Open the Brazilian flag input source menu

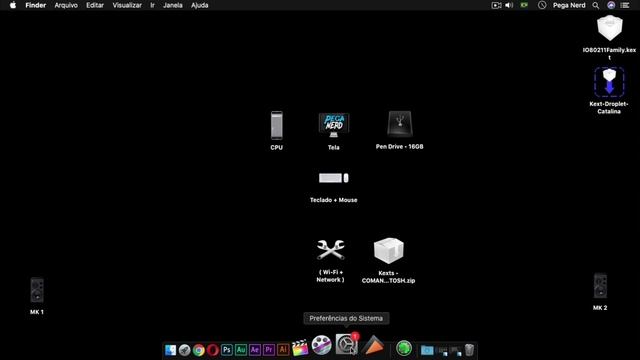click(x=524, y=5)
